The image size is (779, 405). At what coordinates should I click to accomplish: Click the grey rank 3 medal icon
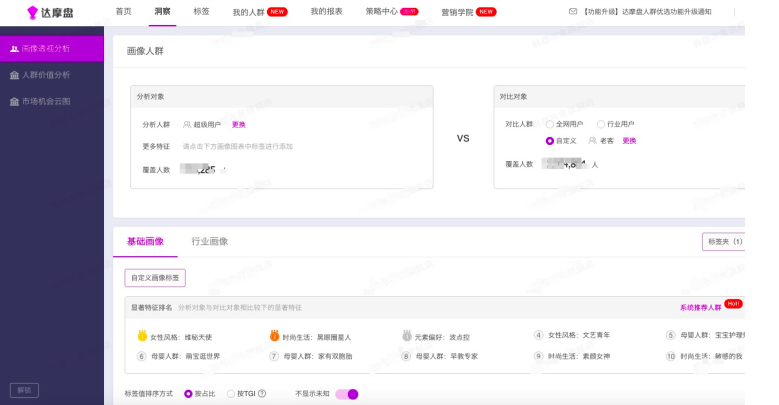407,336
